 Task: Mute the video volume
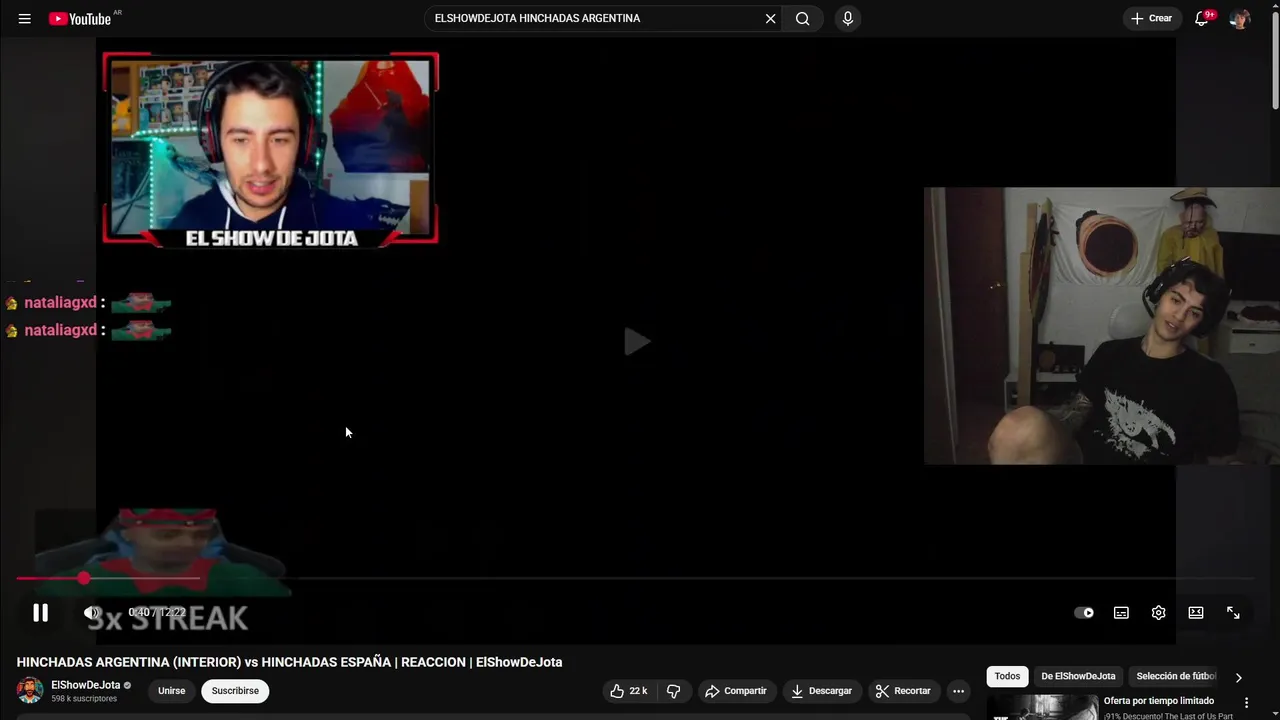pos(91,613)
